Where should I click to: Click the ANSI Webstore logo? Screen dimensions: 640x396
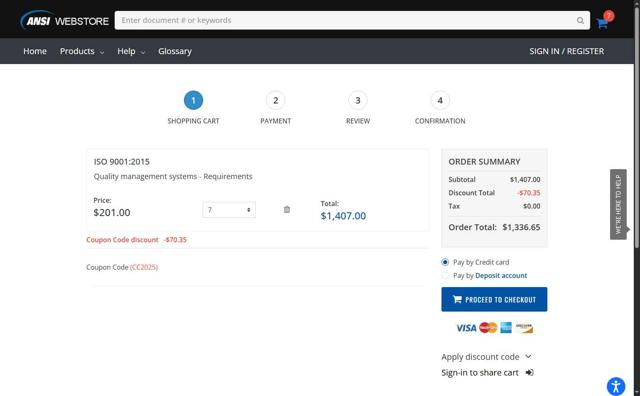pyautogui.click(x=64, y=20)
